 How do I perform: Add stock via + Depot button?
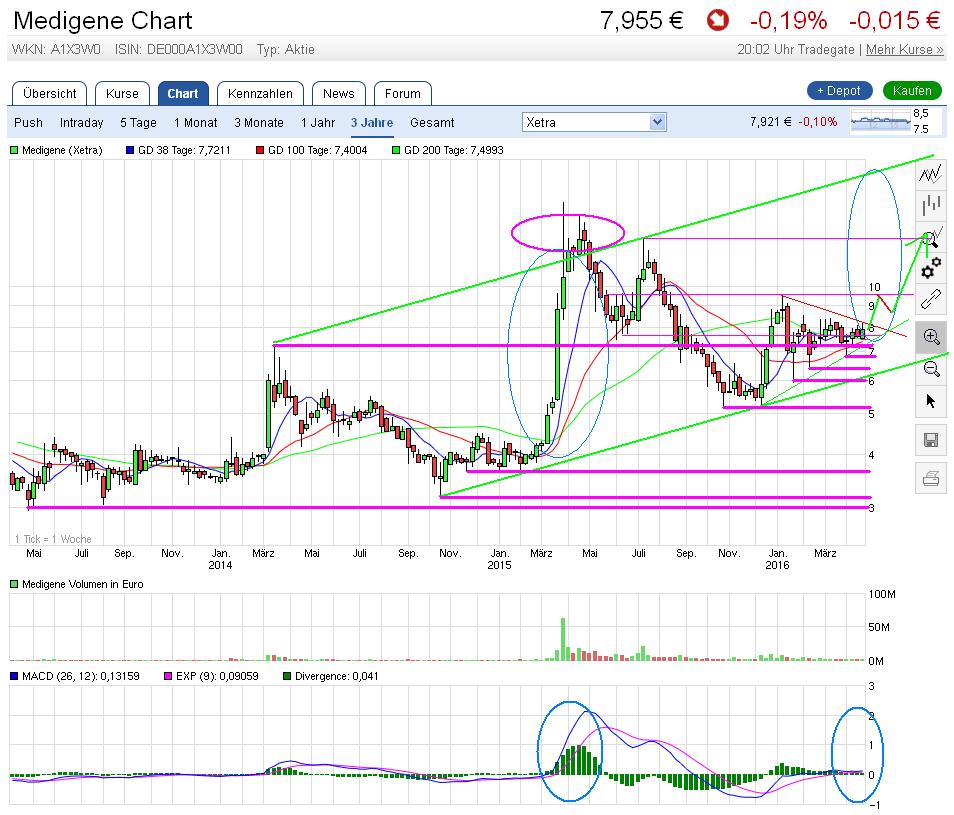pos(839,91)
